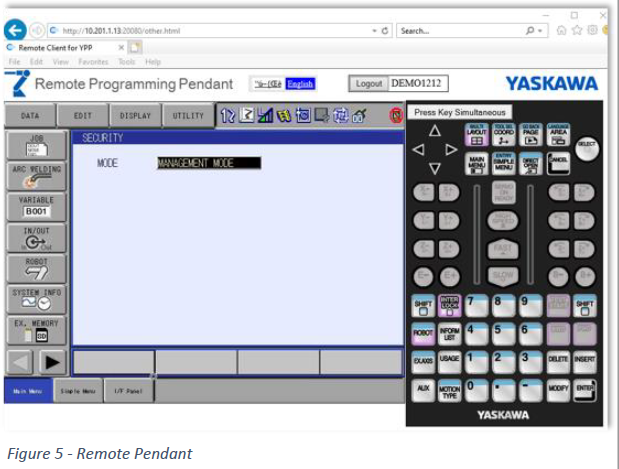Switch language to Japanese option

[268, 84]
